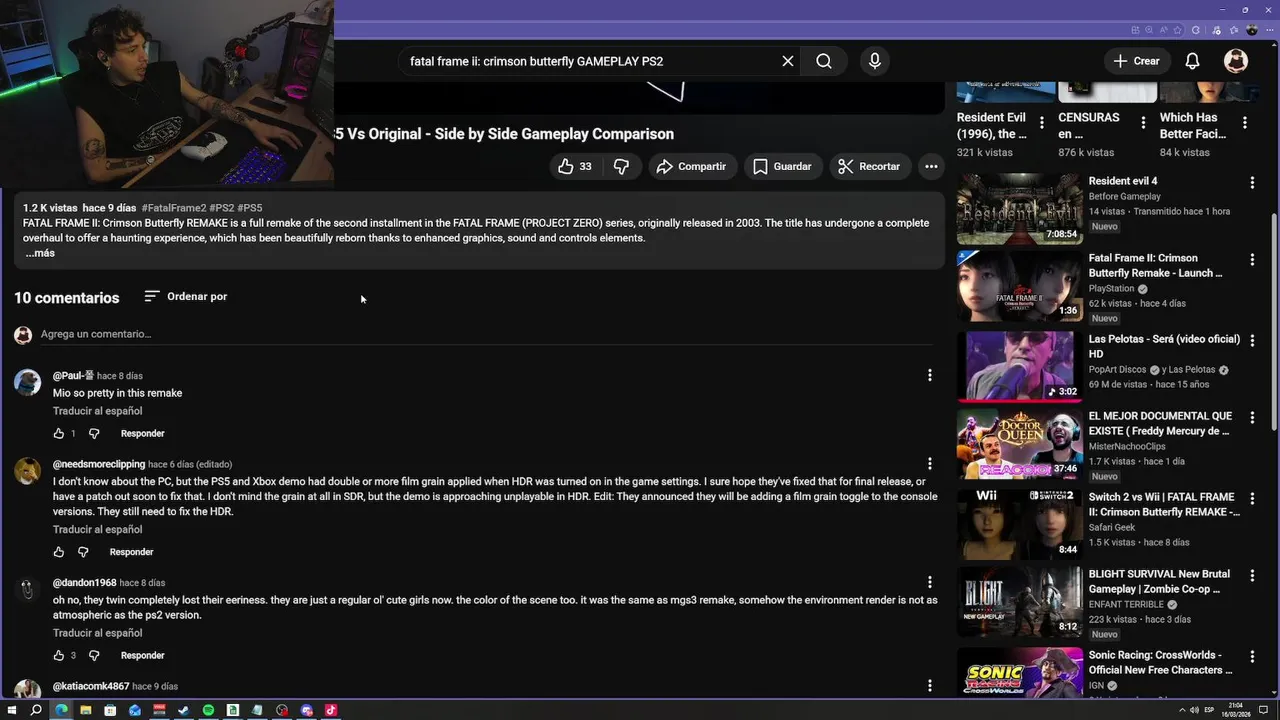Click the Crear button

click(x=1136, y=61)
